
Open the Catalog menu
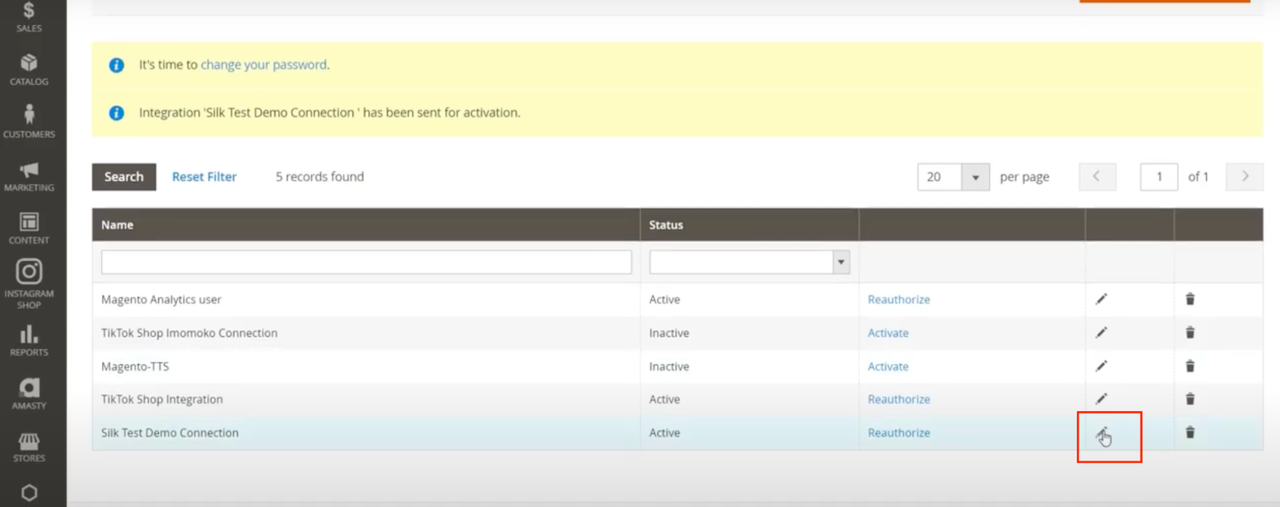click(29, 70)
